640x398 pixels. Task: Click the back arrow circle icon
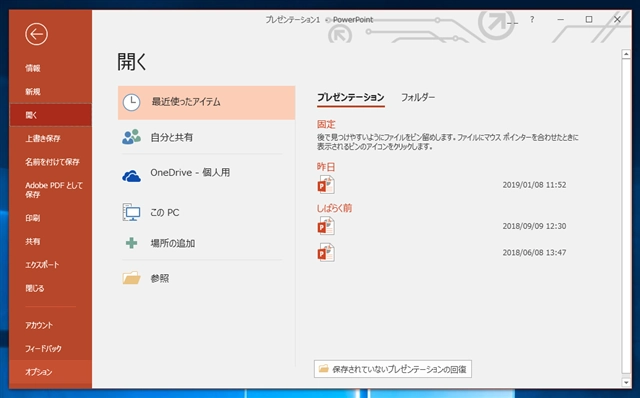pyautogui.click(x=36, y=34)
